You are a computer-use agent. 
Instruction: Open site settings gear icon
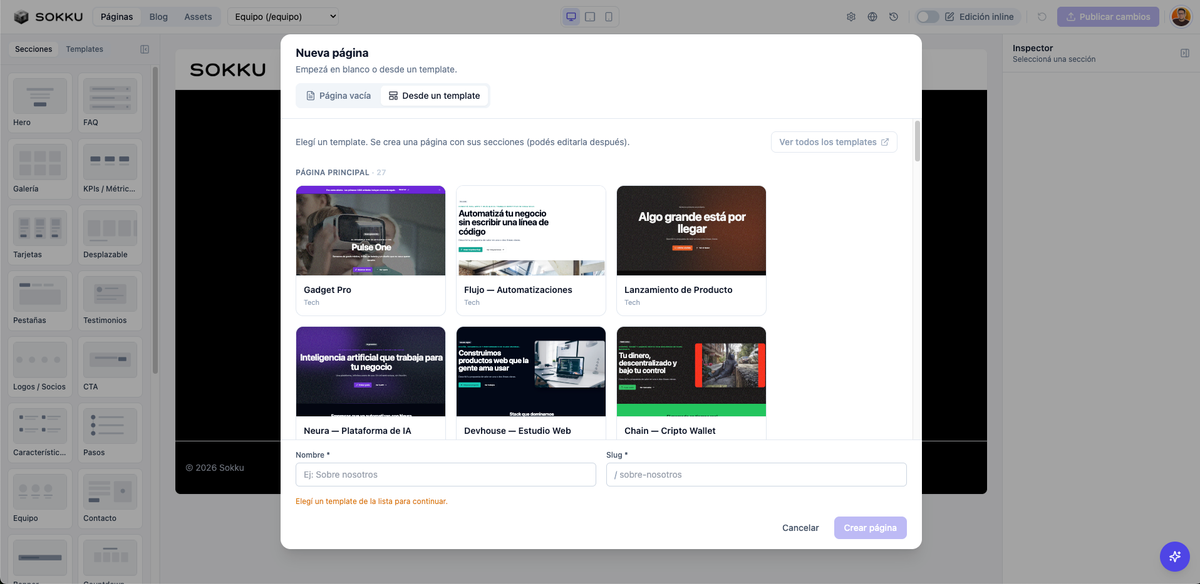851,17
